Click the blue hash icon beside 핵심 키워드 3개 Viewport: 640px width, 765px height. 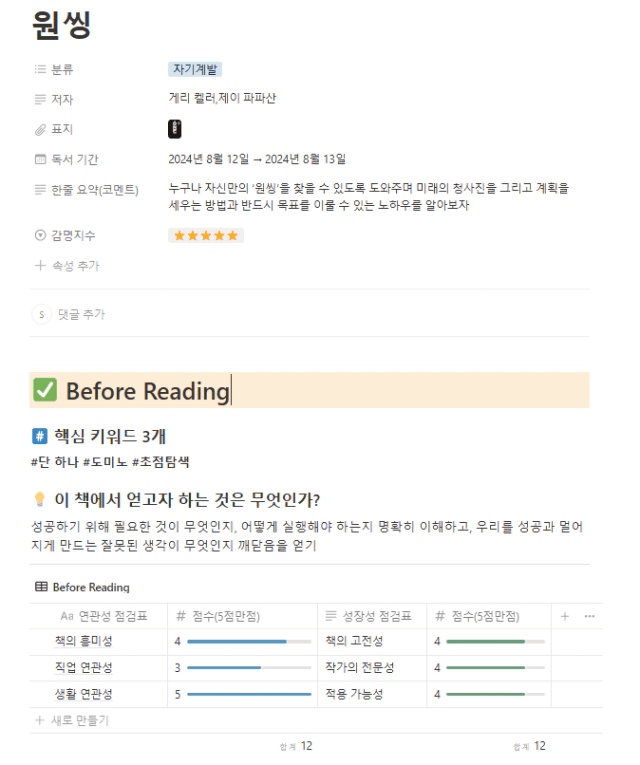(40, 436)
